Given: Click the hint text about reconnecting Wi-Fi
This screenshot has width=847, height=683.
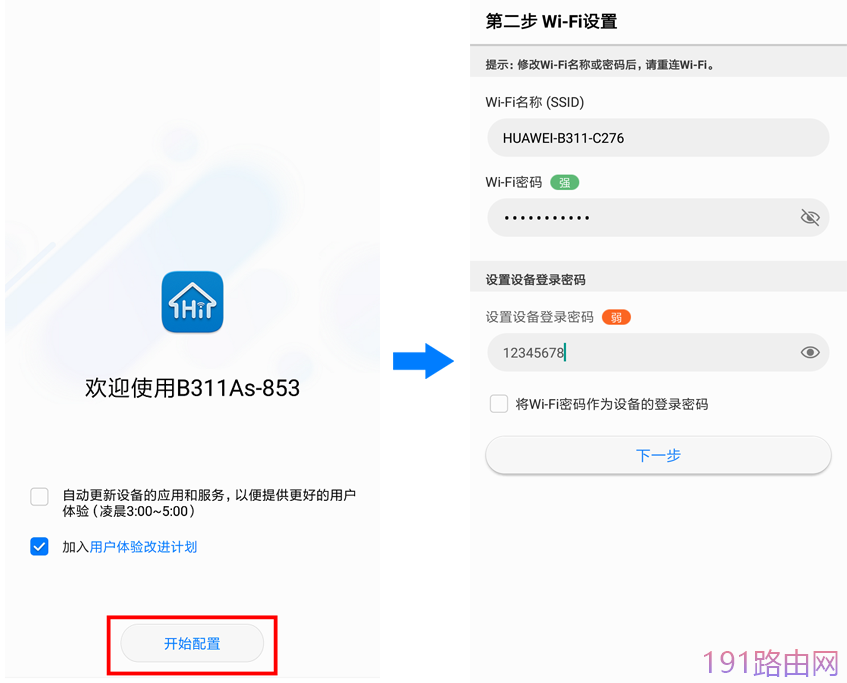Looking at the screenshot, I should pos(600,65).
